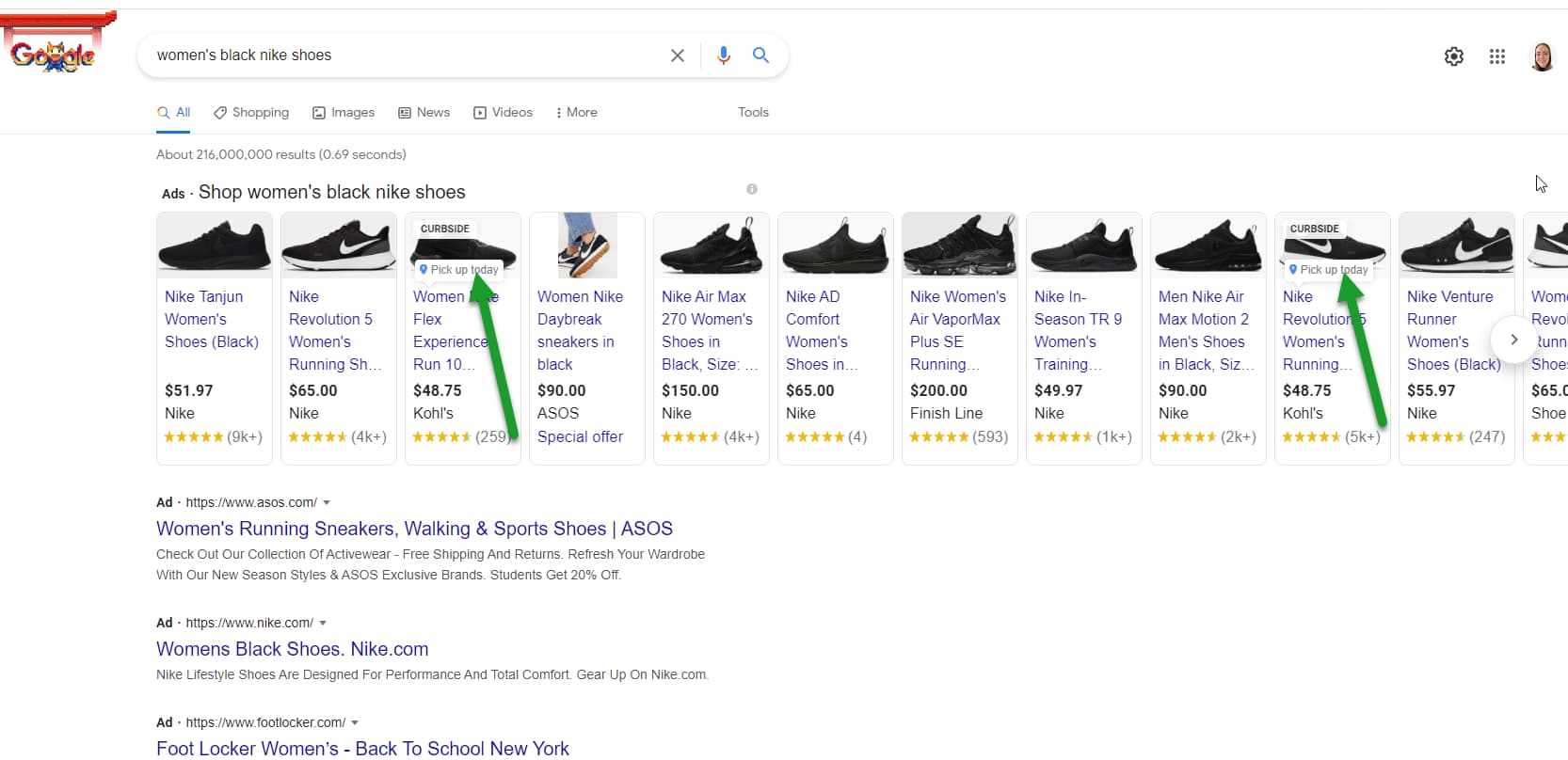This screenshot has width=1568, height=760.
Task: Open Nike In-Season TR 9 Training link
Action: pos(1078,330)
